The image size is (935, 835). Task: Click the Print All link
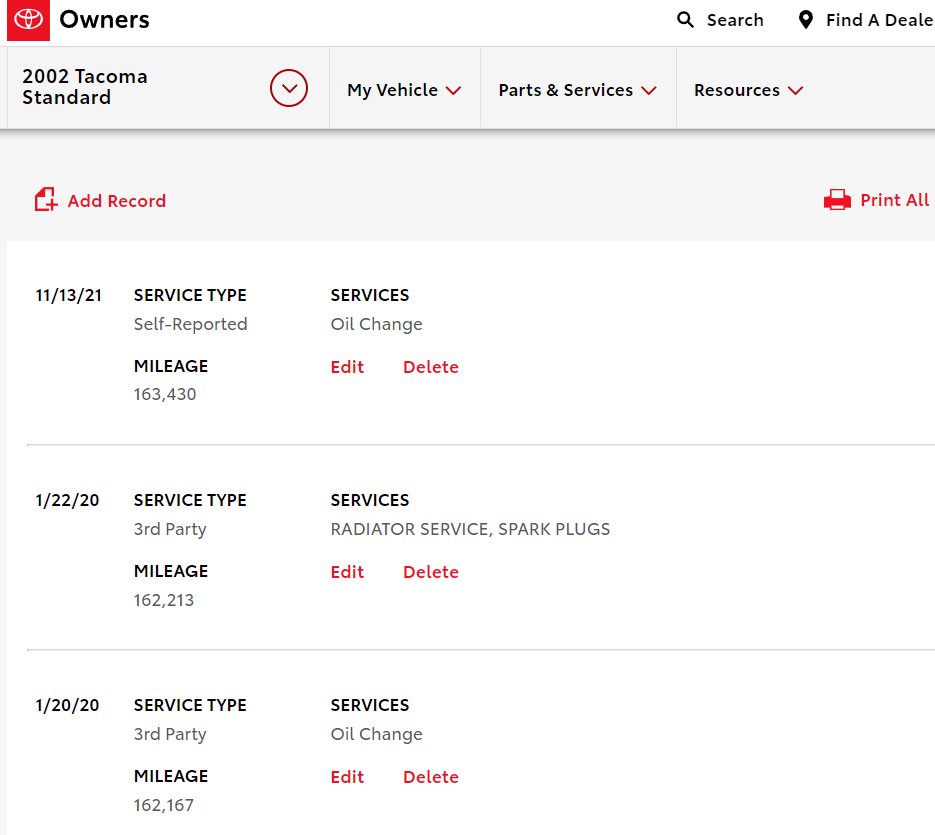click(894, 200)
